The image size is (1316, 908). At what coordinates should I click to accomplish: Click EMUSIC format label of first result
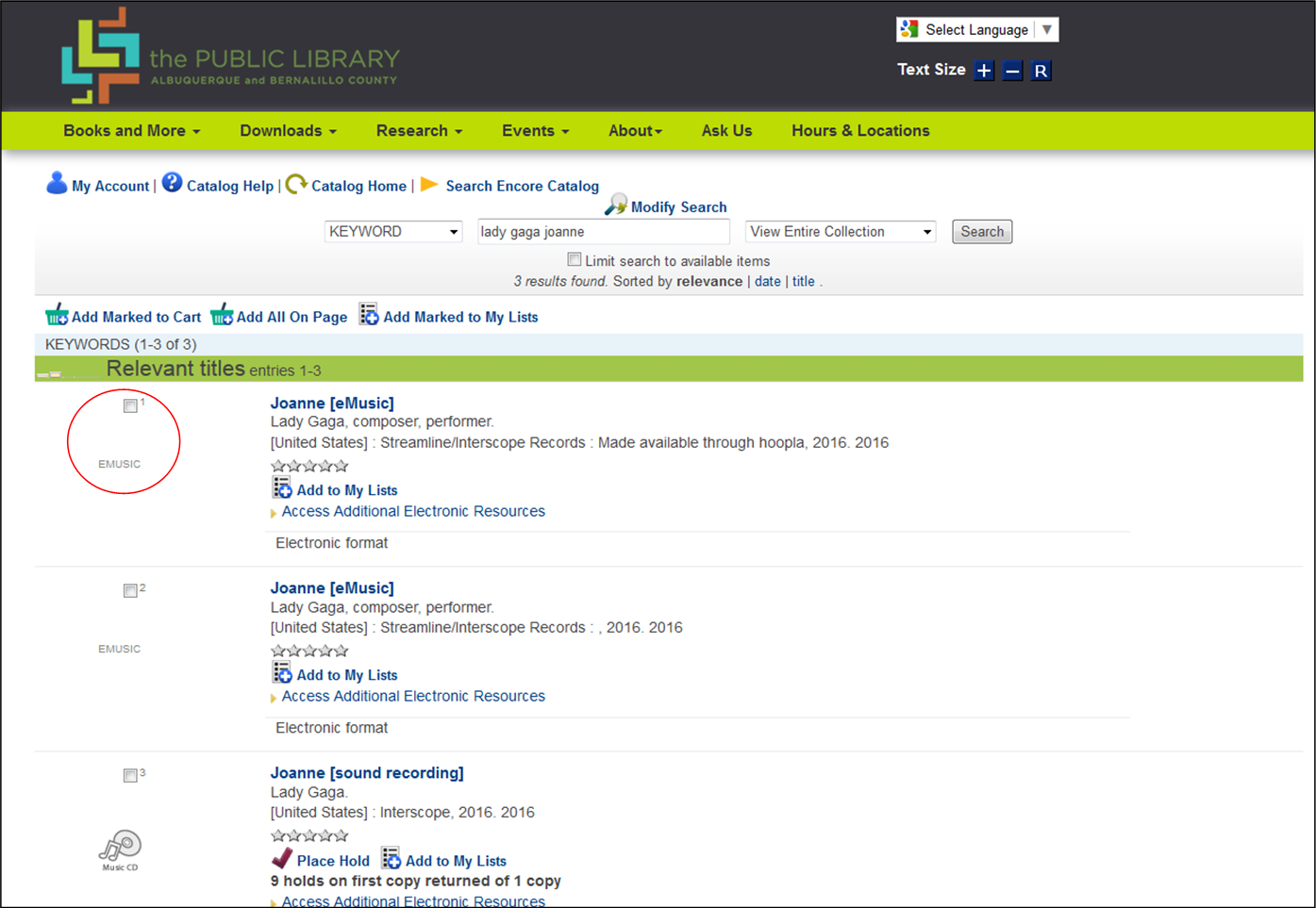click(x=120, y=464)
